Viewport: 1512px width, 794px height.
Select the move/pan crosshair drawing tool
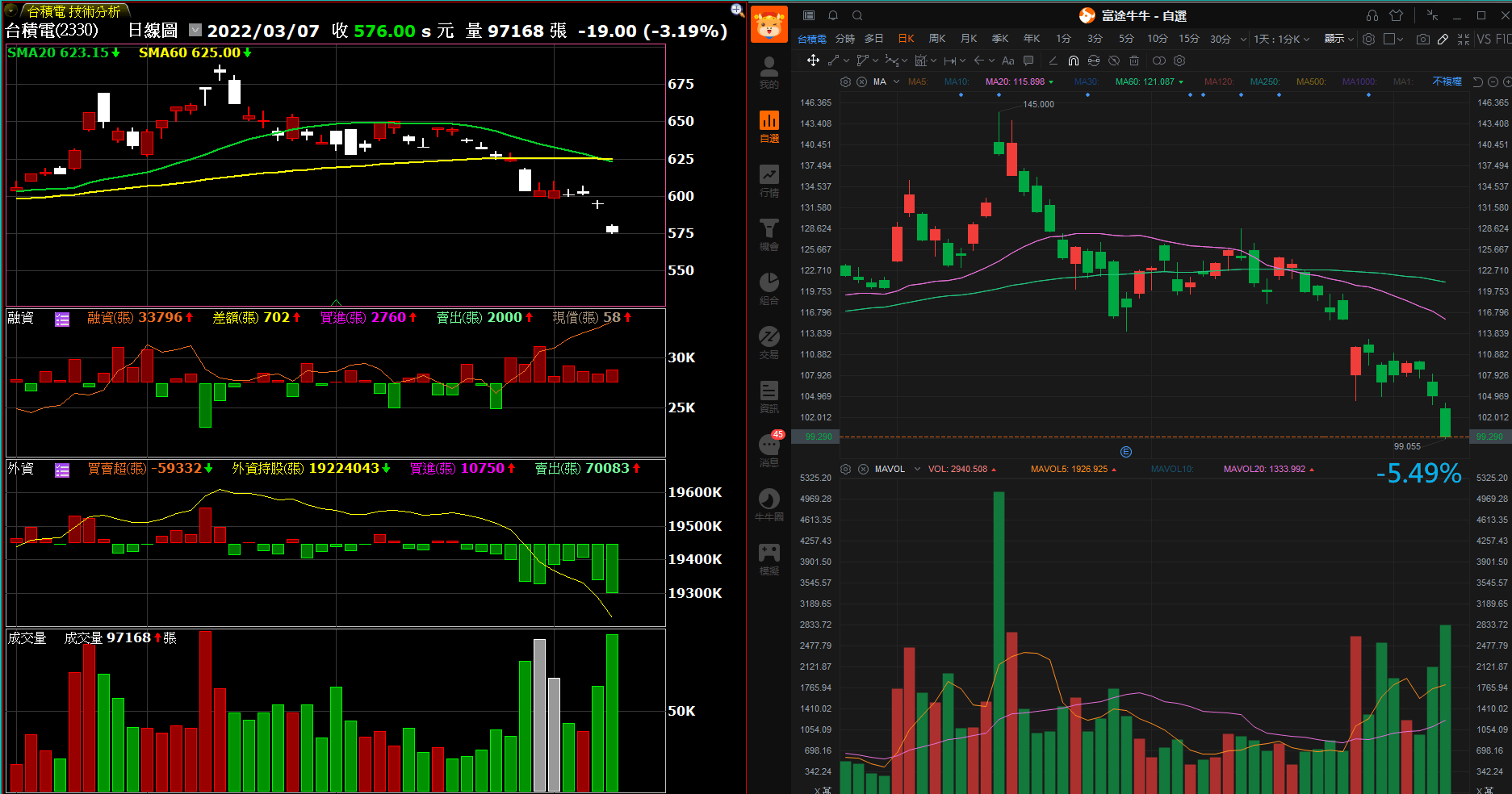tap(813, 61)
